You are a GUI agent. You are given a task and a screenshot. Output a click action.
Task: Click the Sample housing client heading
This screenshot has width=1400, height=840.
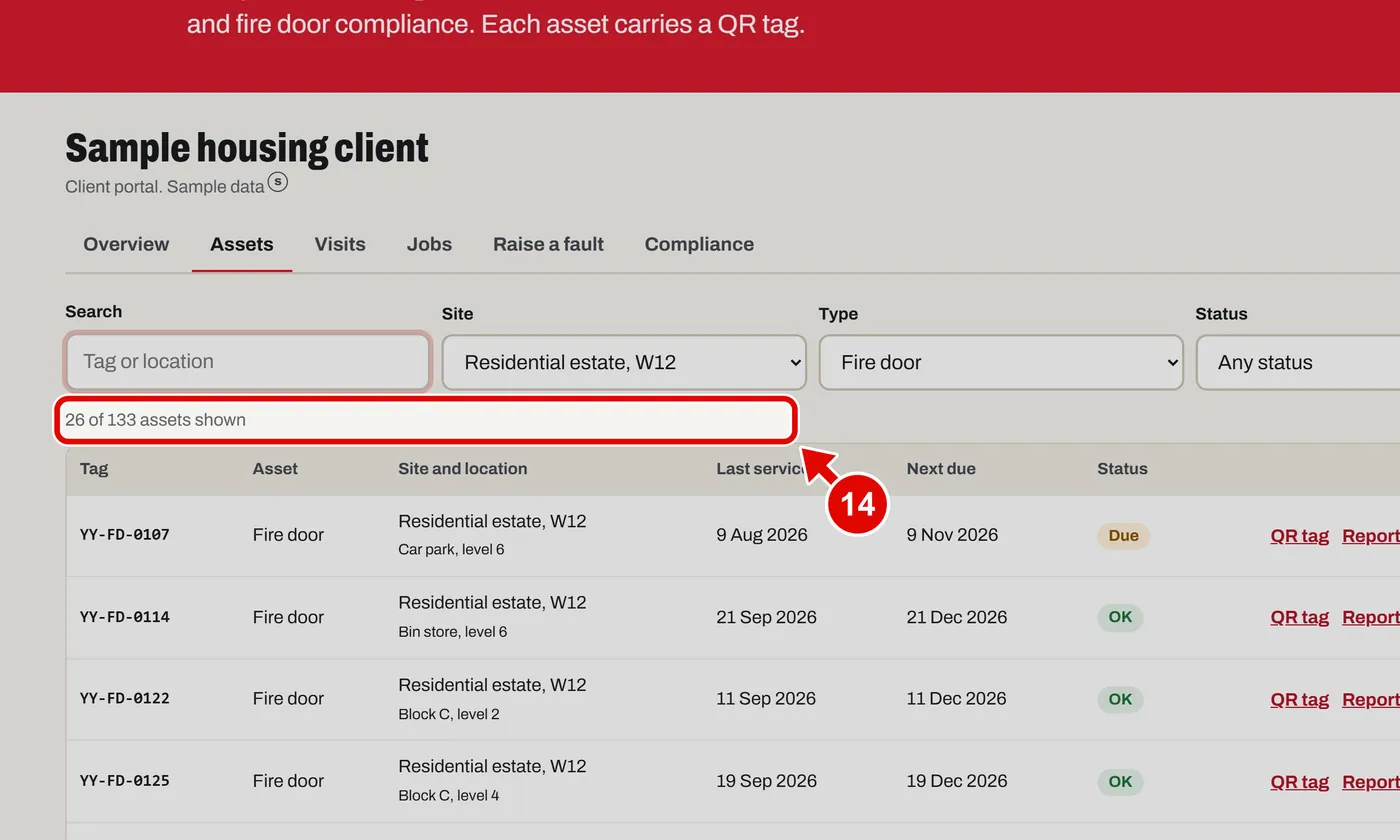coord(247,148)
